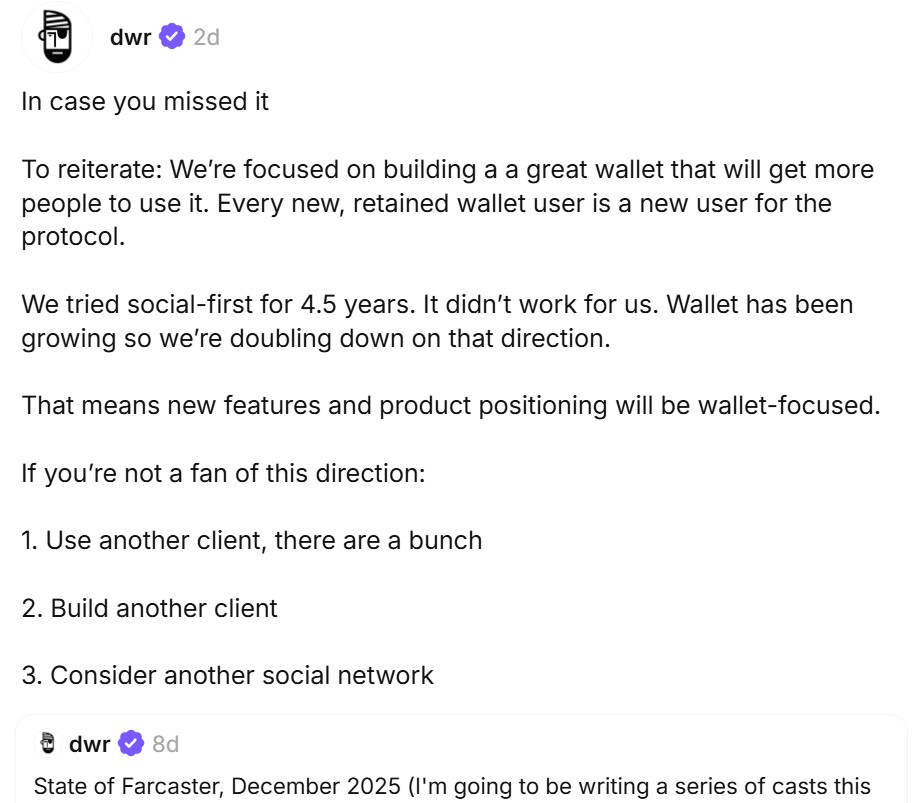The image size is (921, 803).
Task: Click the word "protocol." in the post
Action: [74, 237]
